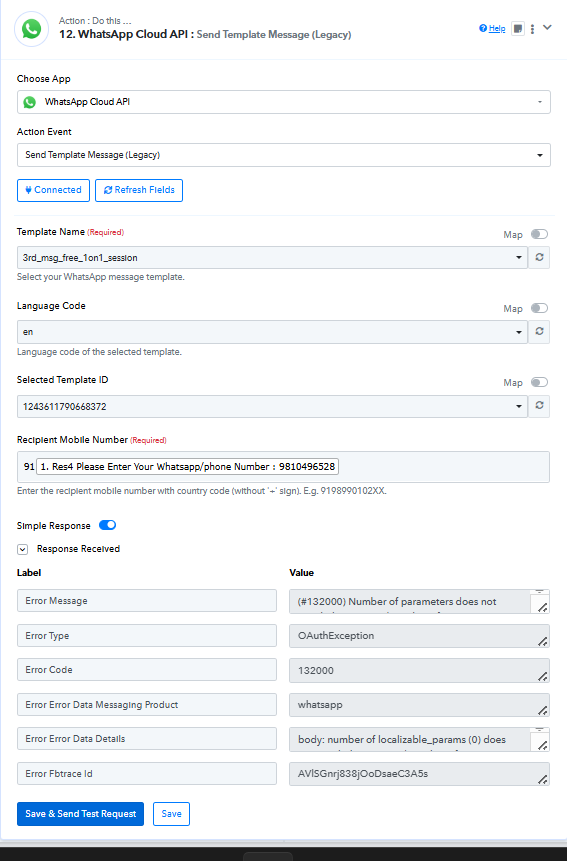567x861 pixels.
Task: Toggle Map switch for Selected Template ID
Action: click(540, 382)
